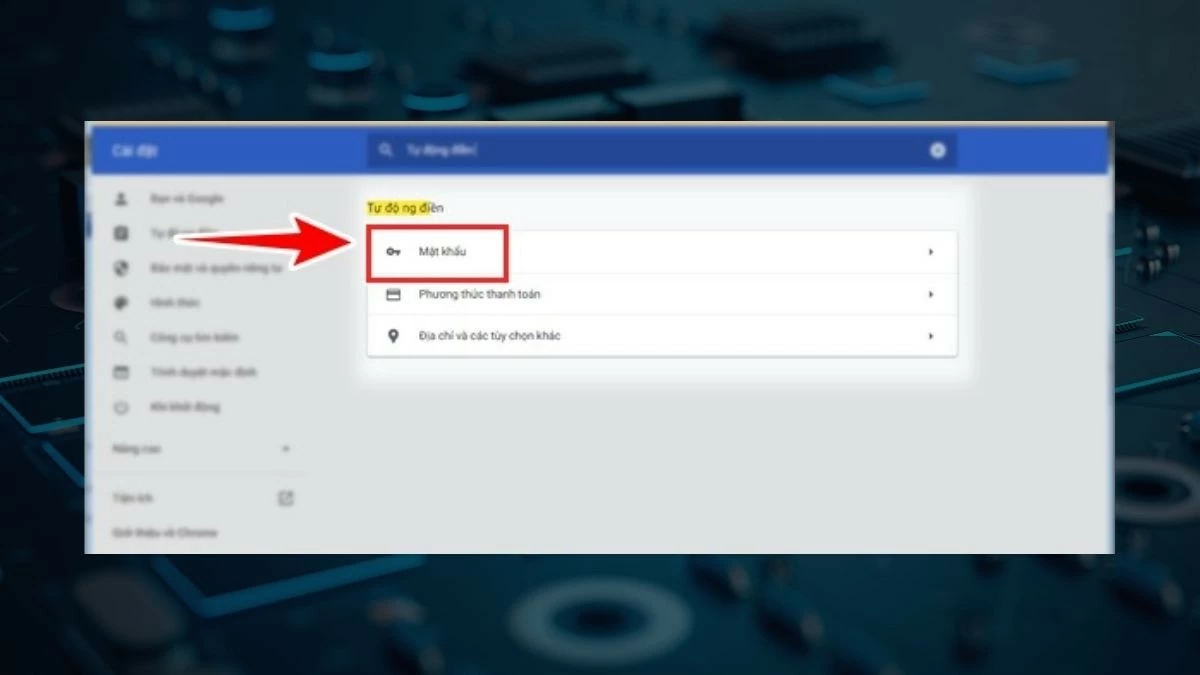This screenshot has width=1200, height=675.
Task: Select the paint palette icon for Hình thức
Action: click(x=122, y=302)
